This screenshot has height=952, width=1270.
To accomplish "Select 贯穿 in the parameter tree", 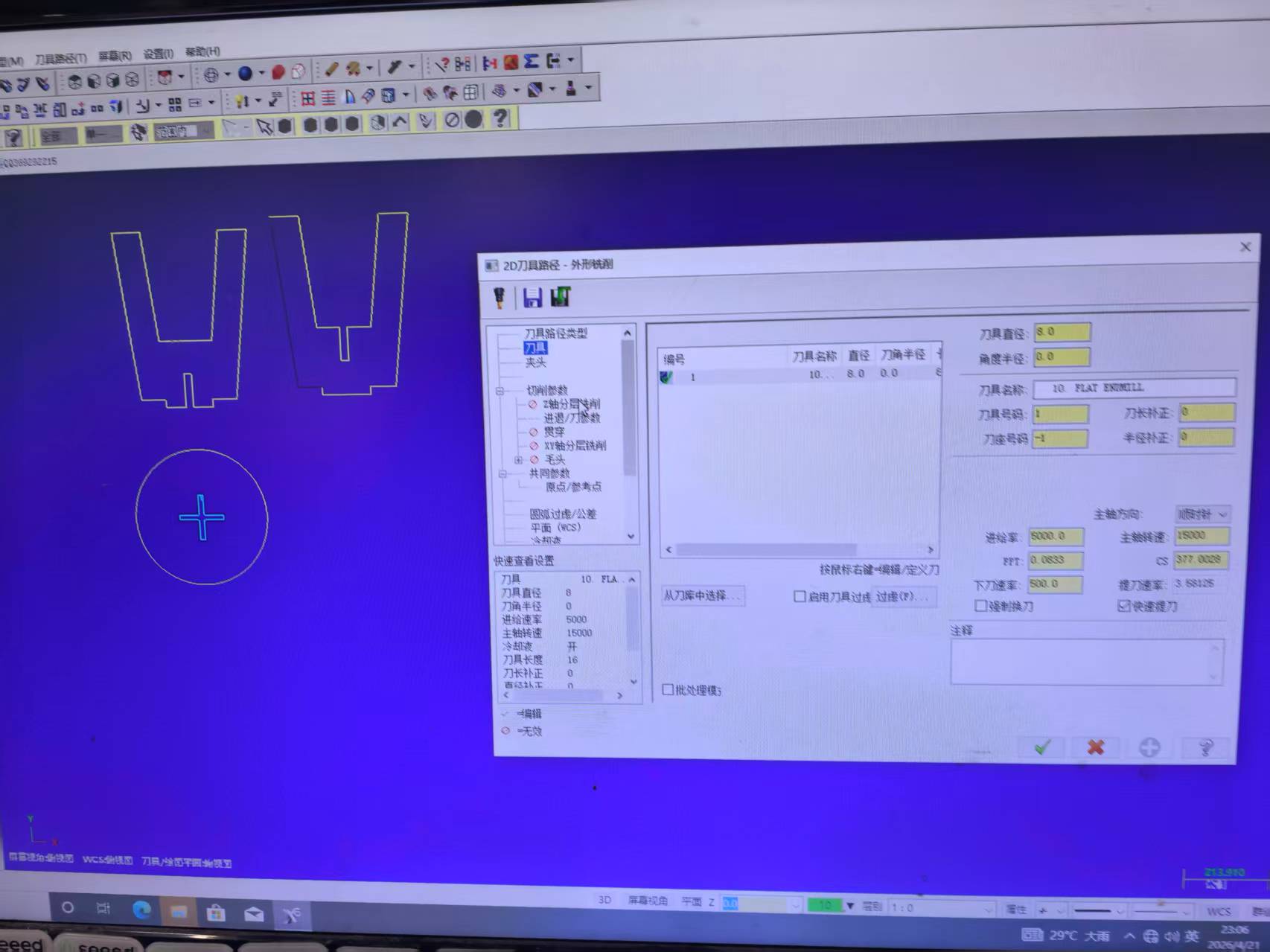I will click(x=554, y=431).
